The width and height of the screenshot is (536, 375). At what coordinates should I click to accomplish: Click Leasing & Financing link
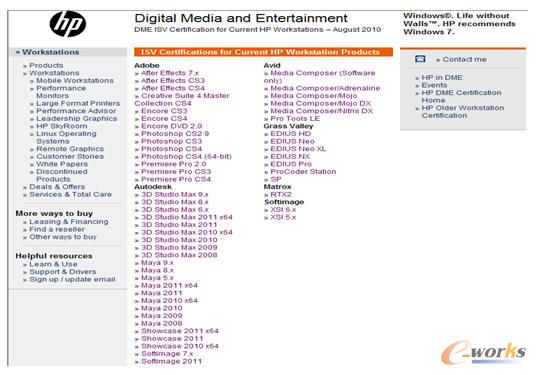click(69, 222)
